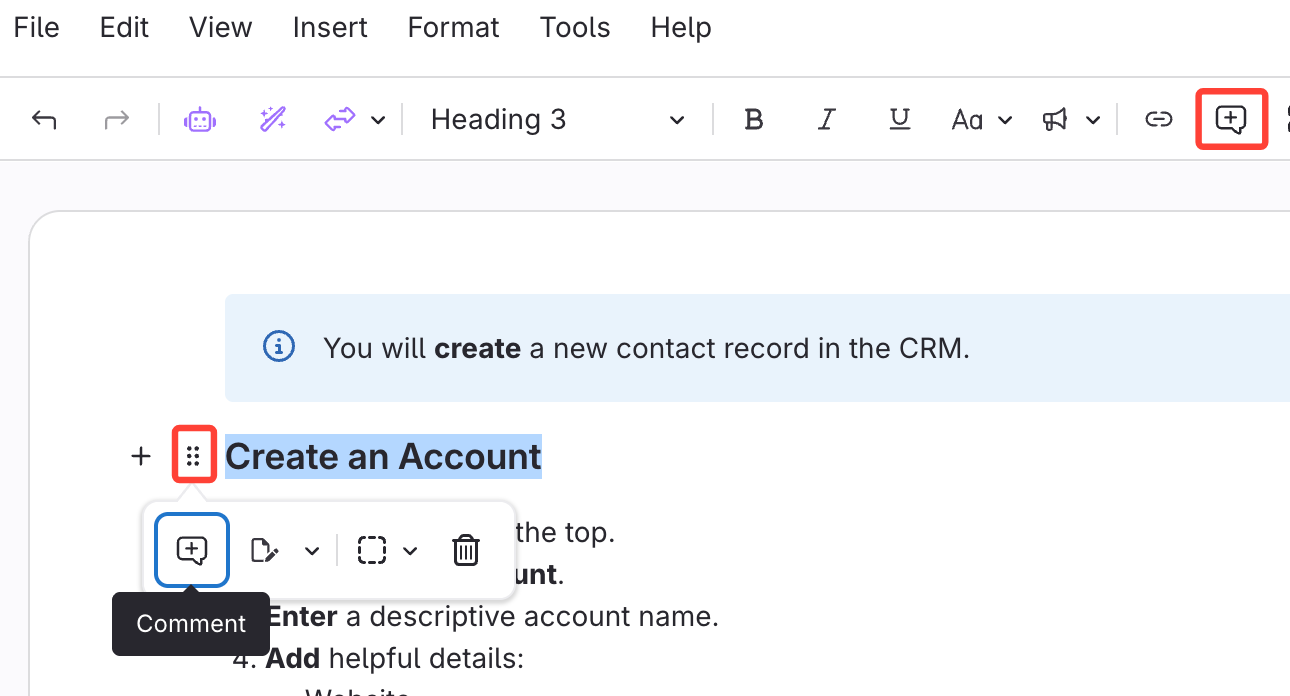This screenshot has width=1290, height=696.
Task: Click the trash icon to delete block
Action: pyautogui.click(x=466, y=550)
